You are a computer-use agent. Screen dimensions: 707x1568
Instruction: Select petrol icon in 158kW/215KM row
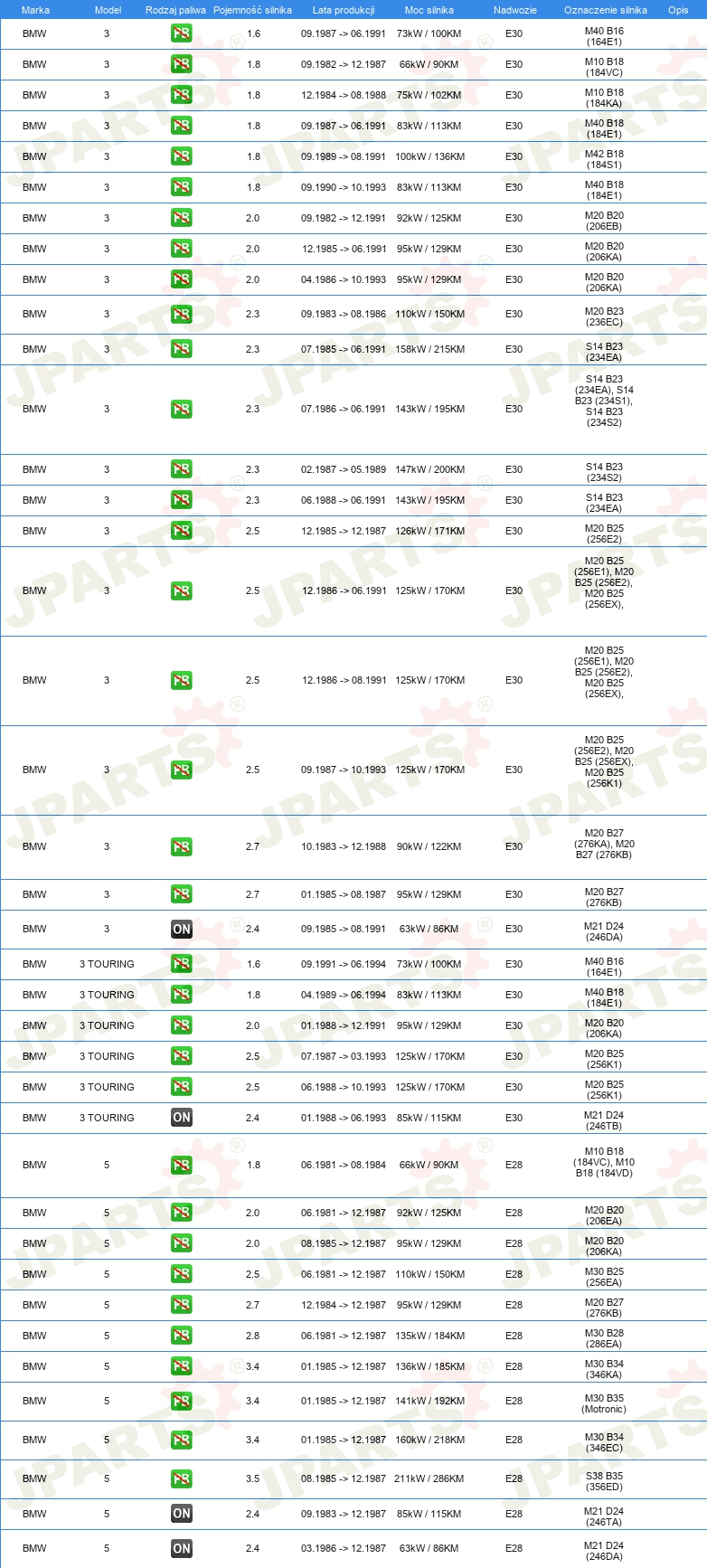click(x=182, y=349)
